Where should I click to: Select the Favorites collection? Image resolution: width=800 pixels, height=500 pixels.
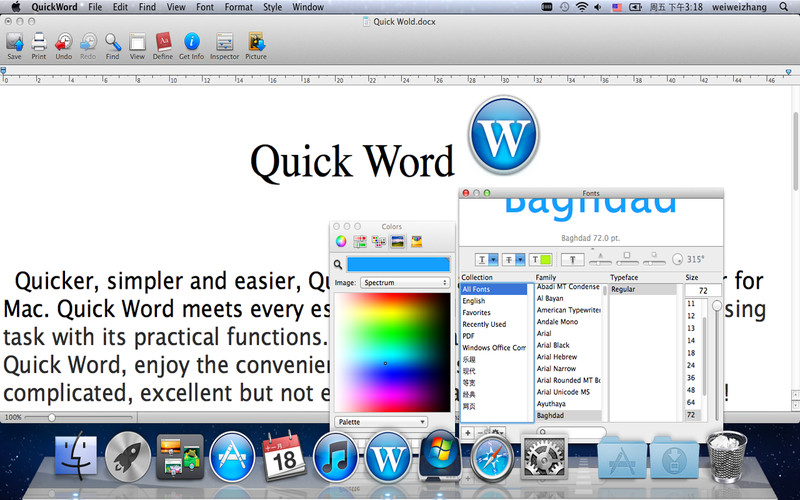click(494, 313)
